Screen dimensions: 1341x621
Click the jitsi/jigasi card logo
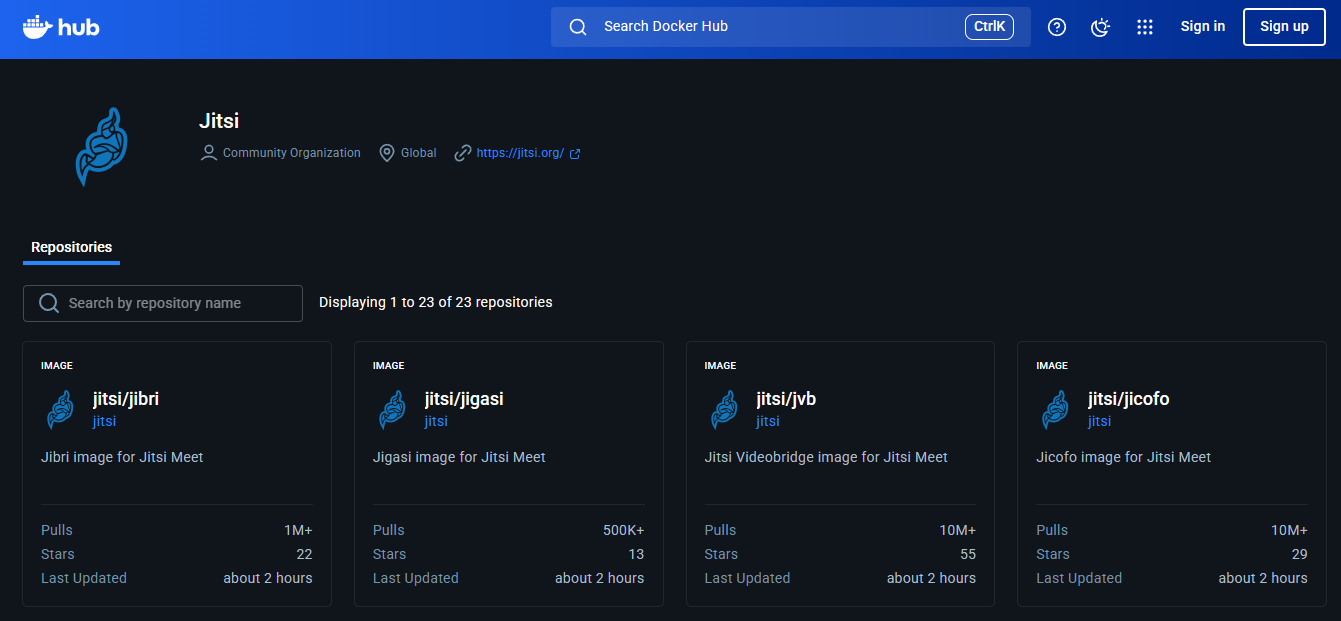pos(393,409)
